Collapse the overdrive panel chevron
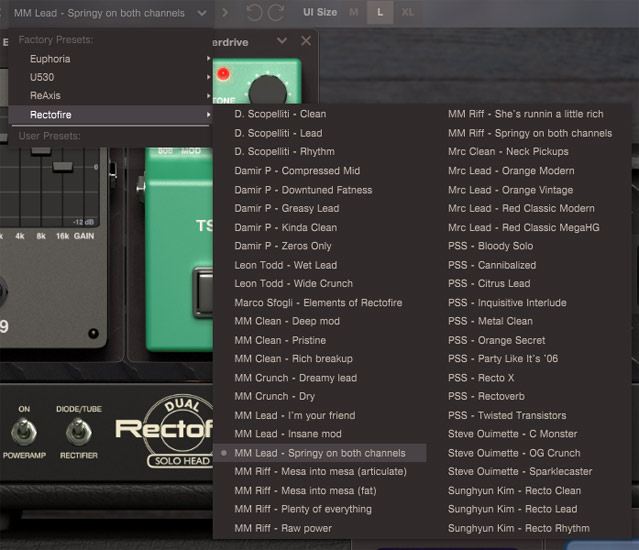Screen dimensions: 639x550 click(282, 41)
